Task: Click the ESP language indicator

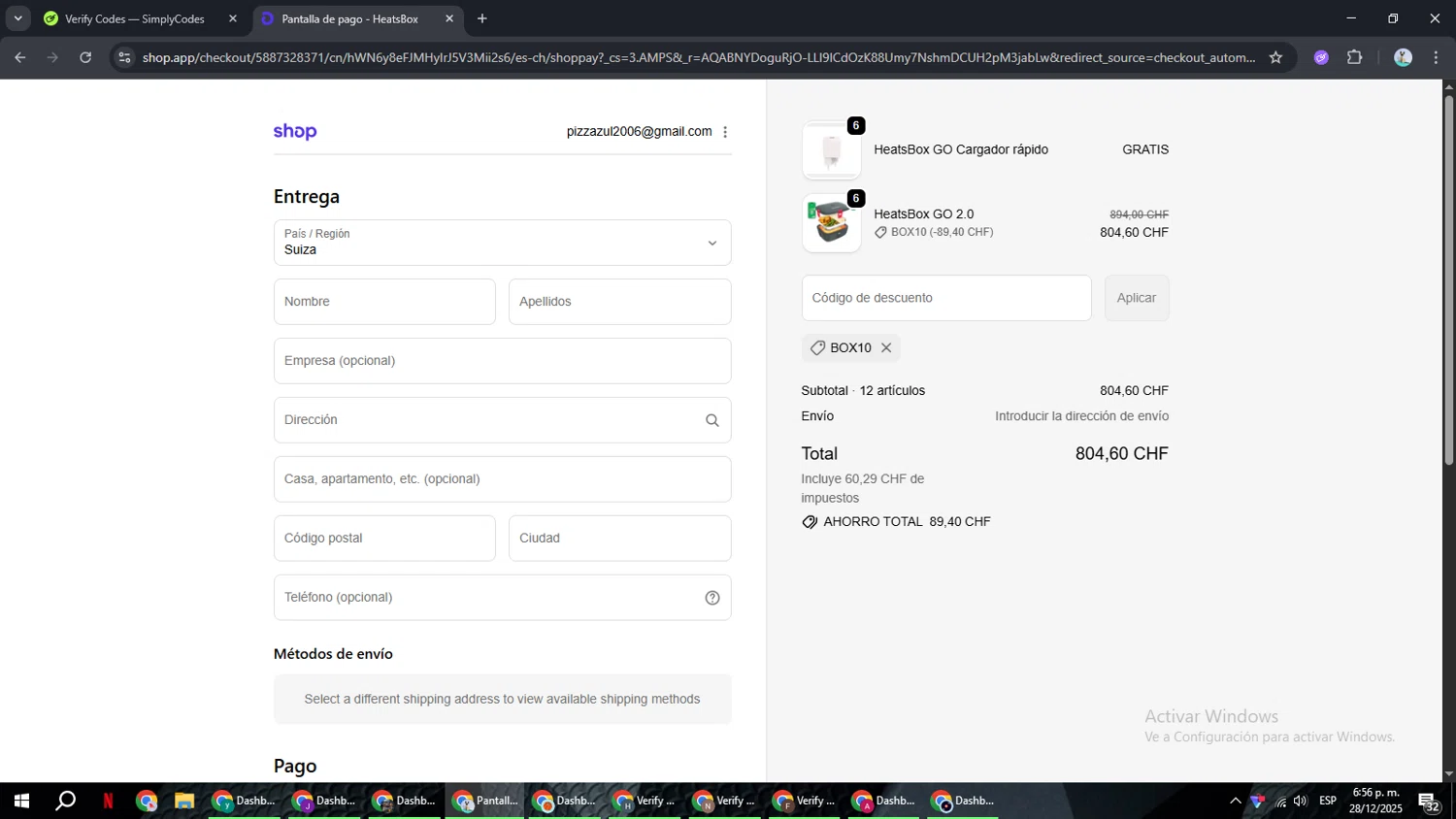Action: (x=1328, y=801)
